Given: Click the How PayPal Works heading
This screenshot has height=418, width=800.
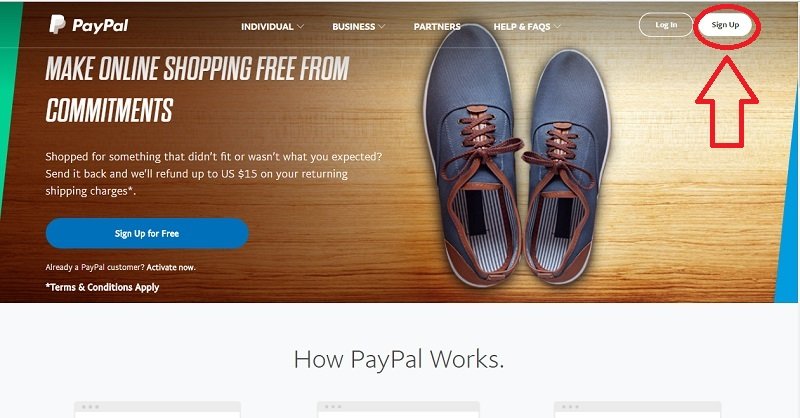Looking at the screenshot, I should pyautogui.click(x=399, y=359).
